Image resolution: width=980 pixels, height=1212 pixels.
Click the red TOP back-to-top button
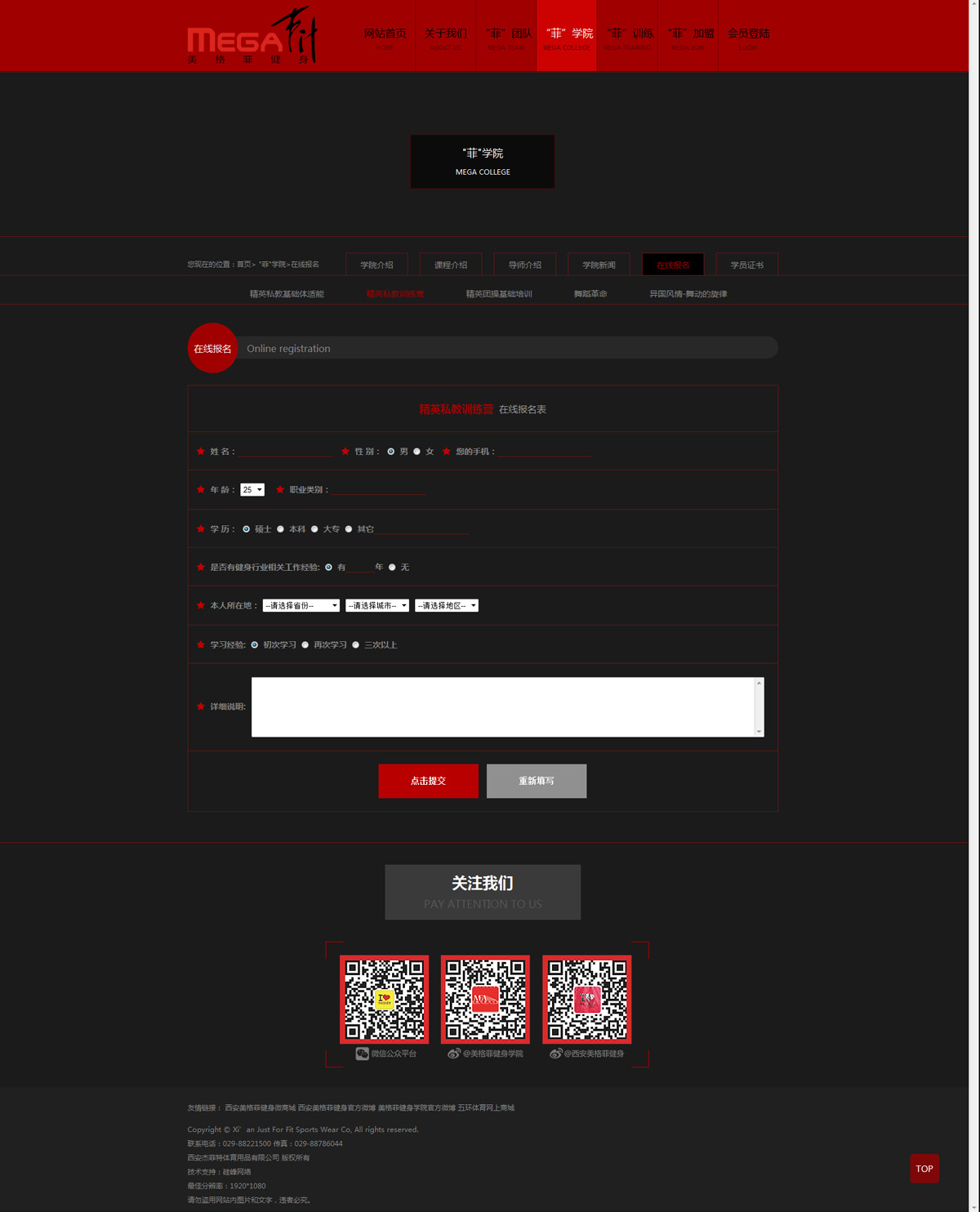pos(924,1169)
